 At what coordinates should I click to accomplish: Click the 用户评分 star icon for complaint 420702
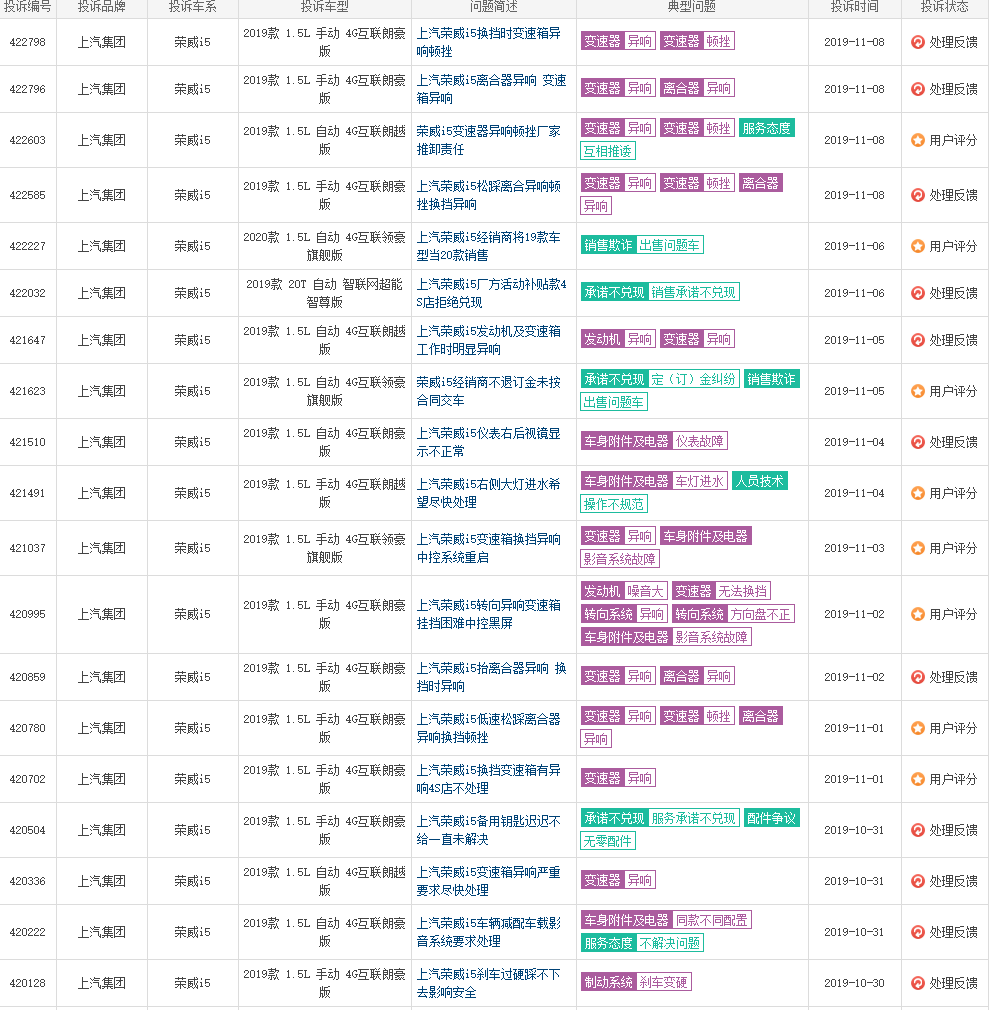pos(917,779)
